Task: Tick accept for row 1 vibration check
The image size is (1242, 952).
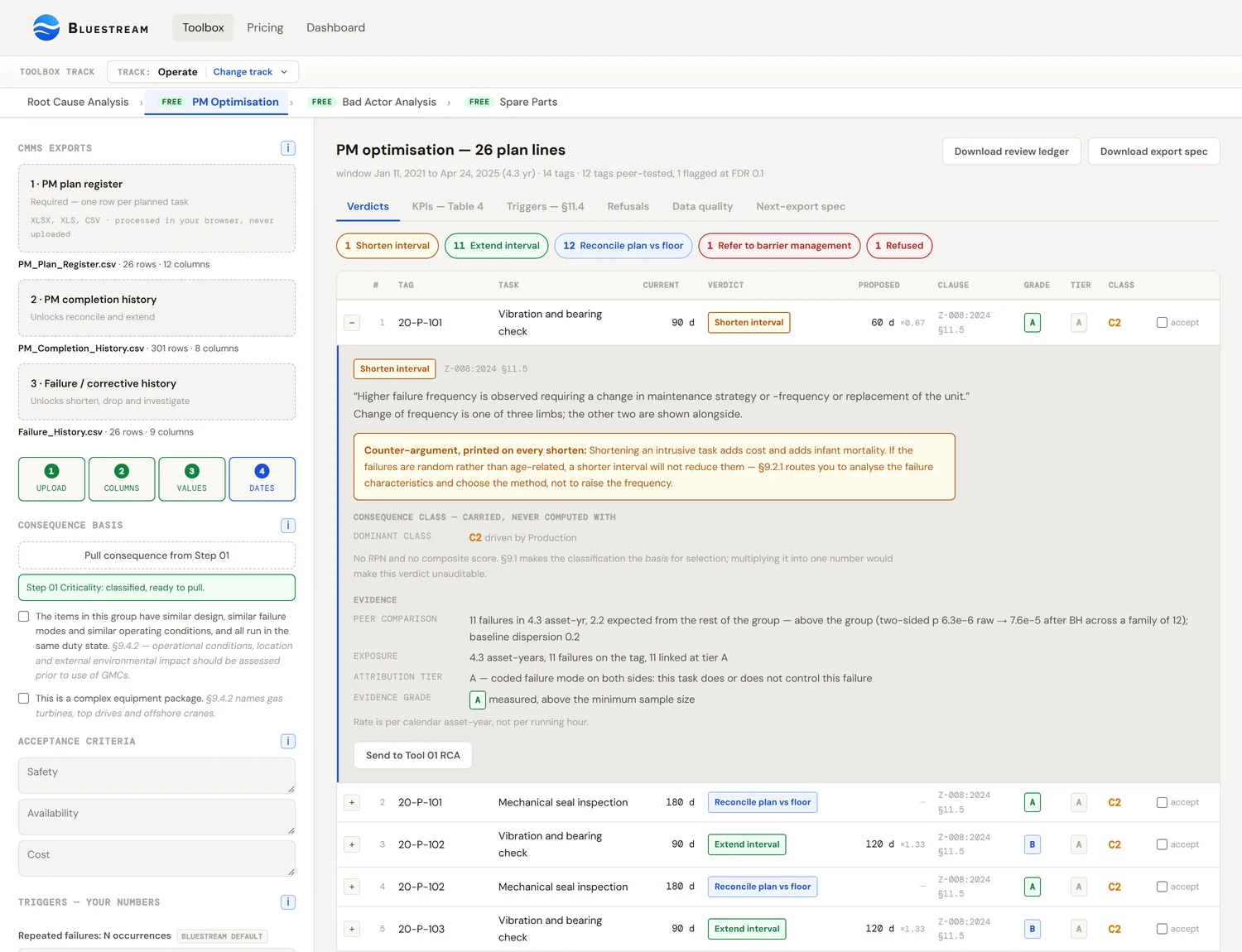Action: [1162, 323]
